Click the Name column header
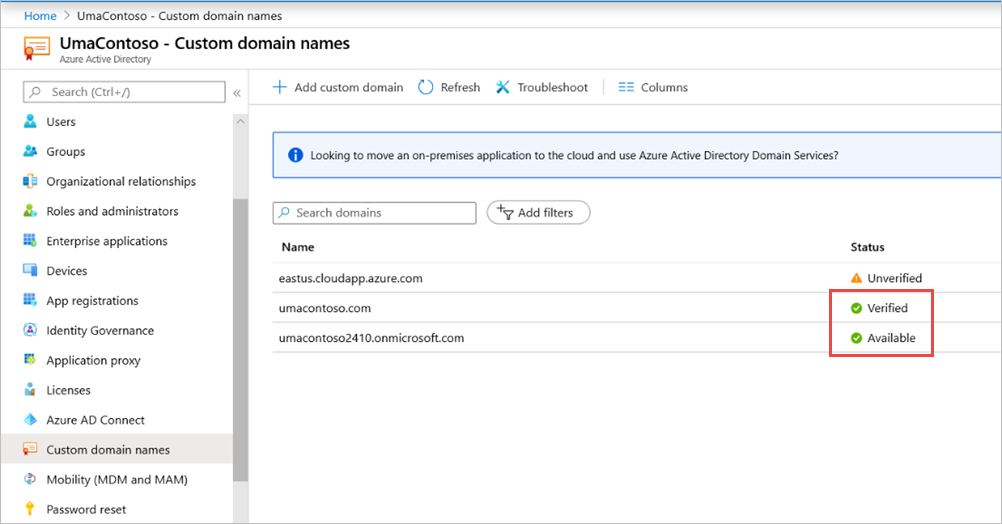The width and height of the screenshot is (1002, 524). [298, 247]
